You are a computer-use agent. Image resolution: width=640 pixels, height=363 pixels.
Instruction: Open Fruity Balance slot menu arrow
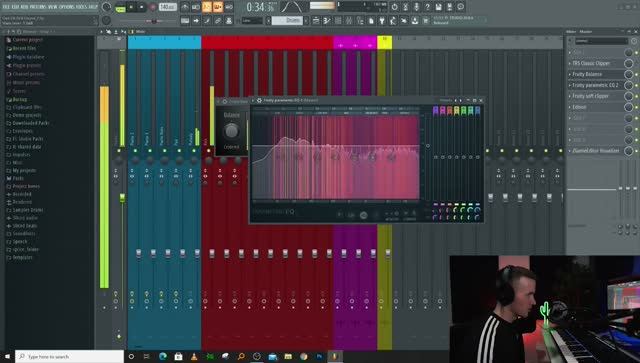(x=570, y=74)
